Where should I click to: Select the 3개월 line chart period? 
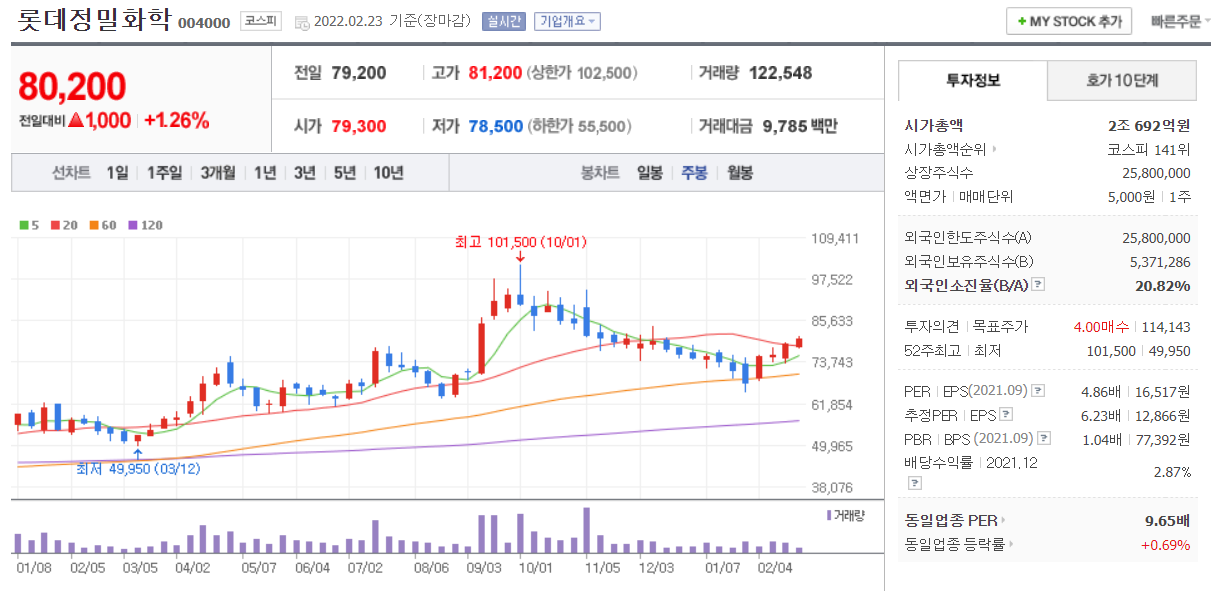pos(217,173)
